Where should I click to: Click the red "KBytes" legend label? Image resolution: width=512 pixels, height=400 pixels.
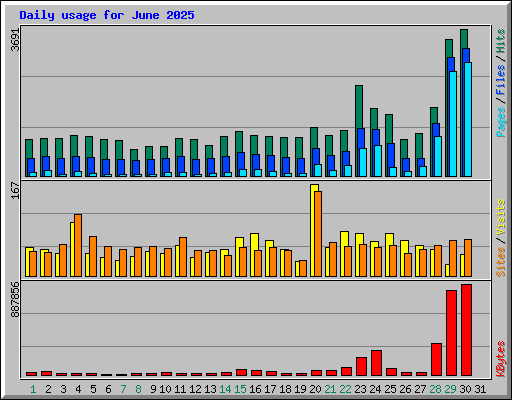click(x=501, y=359)
